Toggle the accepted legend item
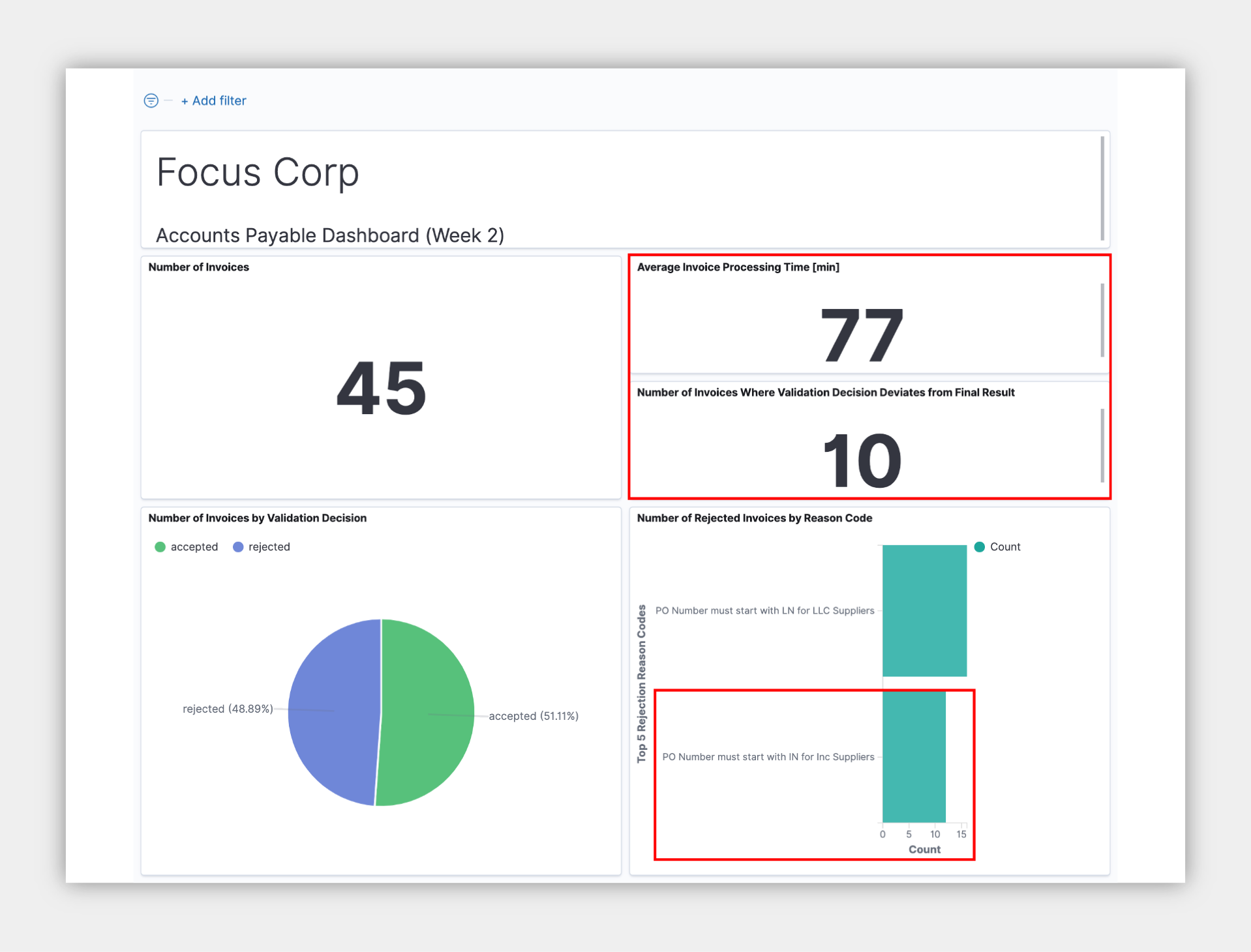Viewport: 1251px width, 952px height. click(186, 546)
